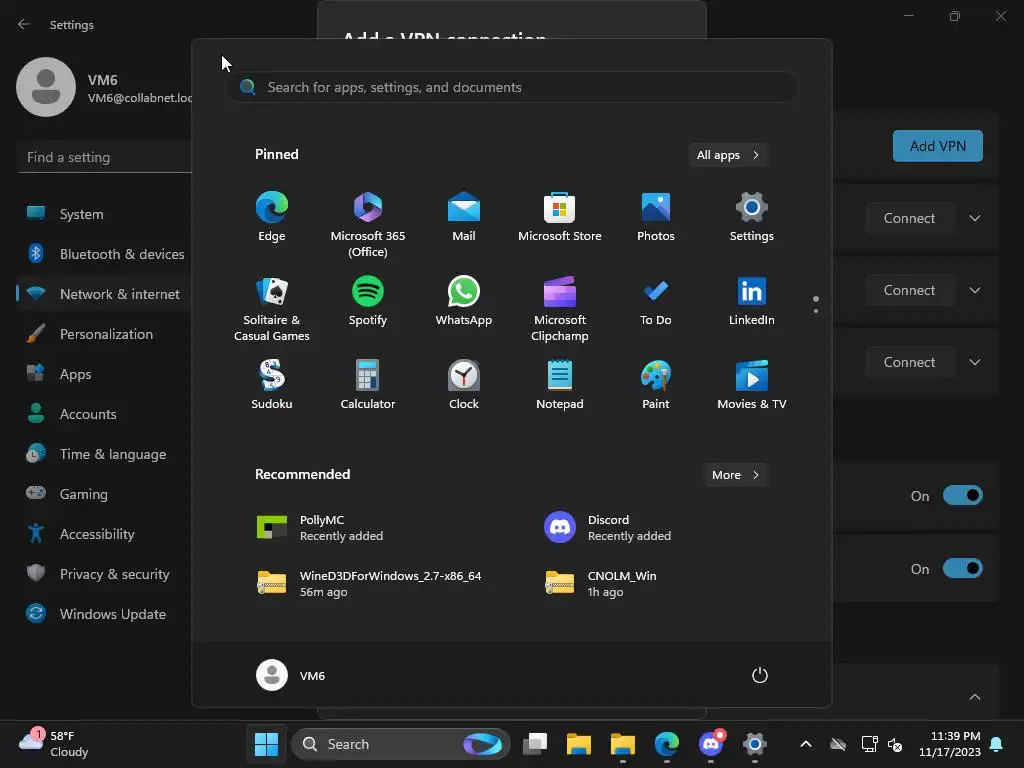Connect the second VPN in Settings
Screen dimensions: 1024x768
910,290
